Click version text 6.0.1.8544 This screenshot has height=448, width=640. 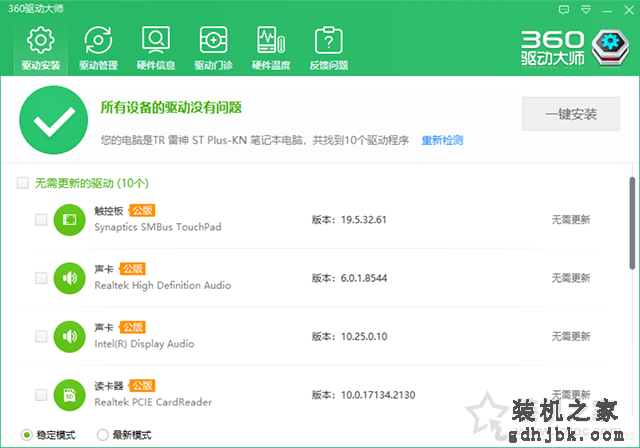(x=364, y=278)
